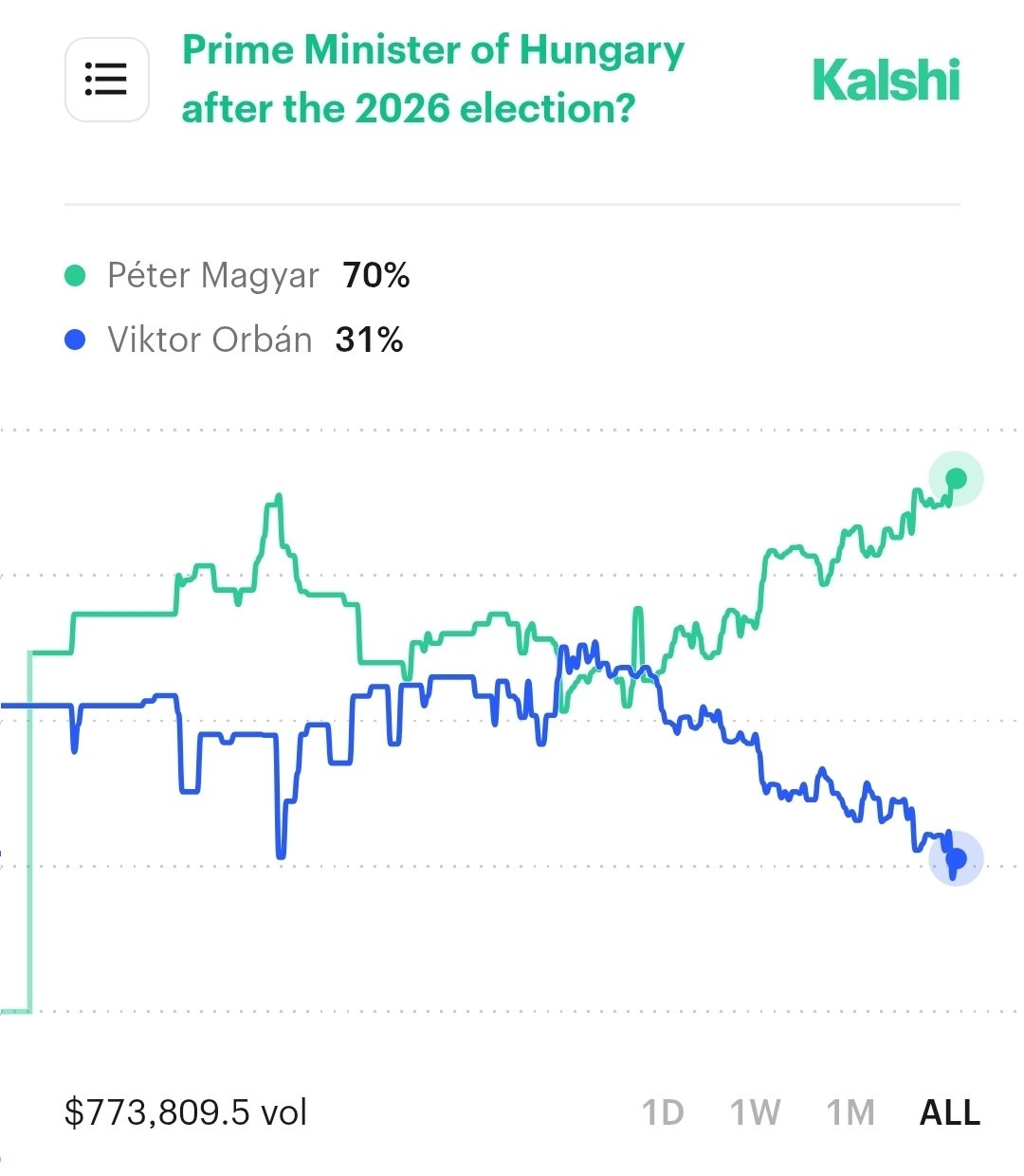
Task: Select the Viktor Orbán legend label
Action: click(x=210, y=340)
